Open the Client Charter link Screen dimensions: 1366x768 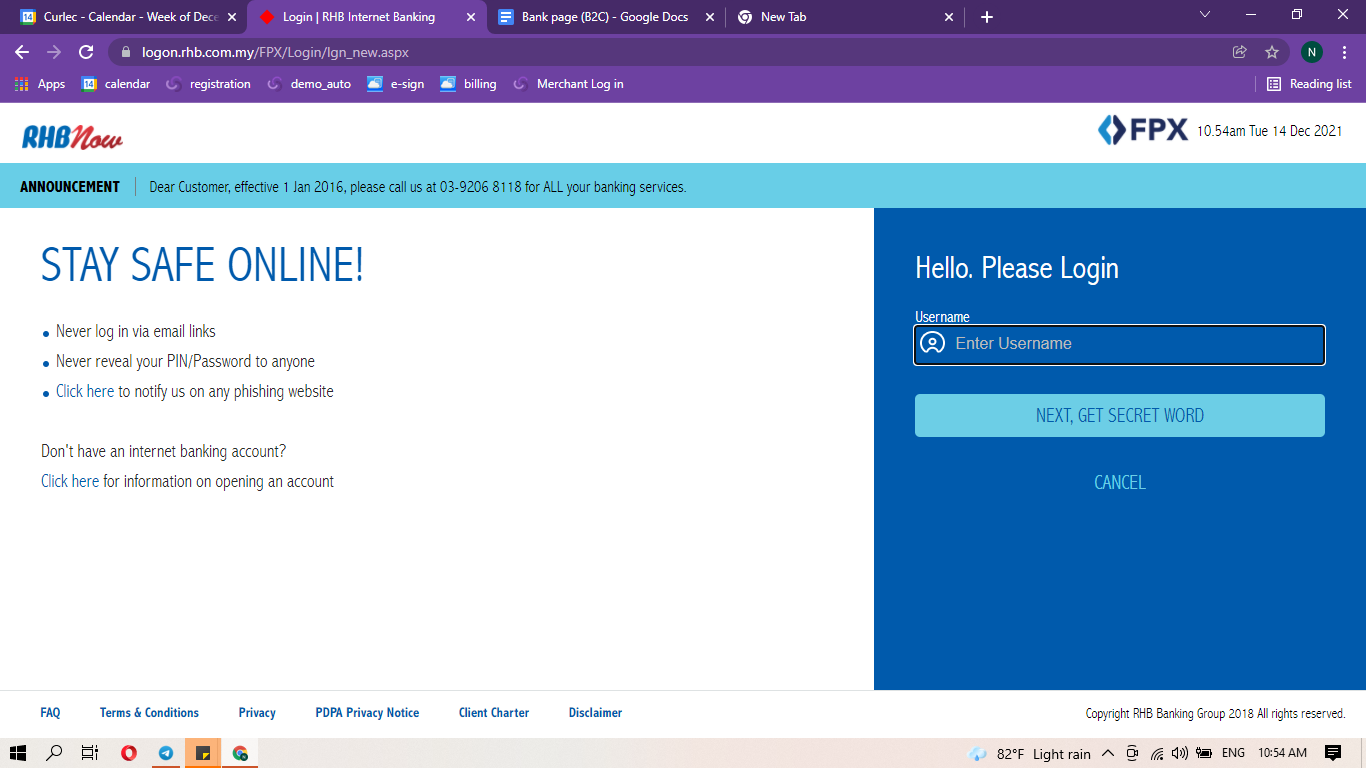pyautogui.click(x=494, y=713)
